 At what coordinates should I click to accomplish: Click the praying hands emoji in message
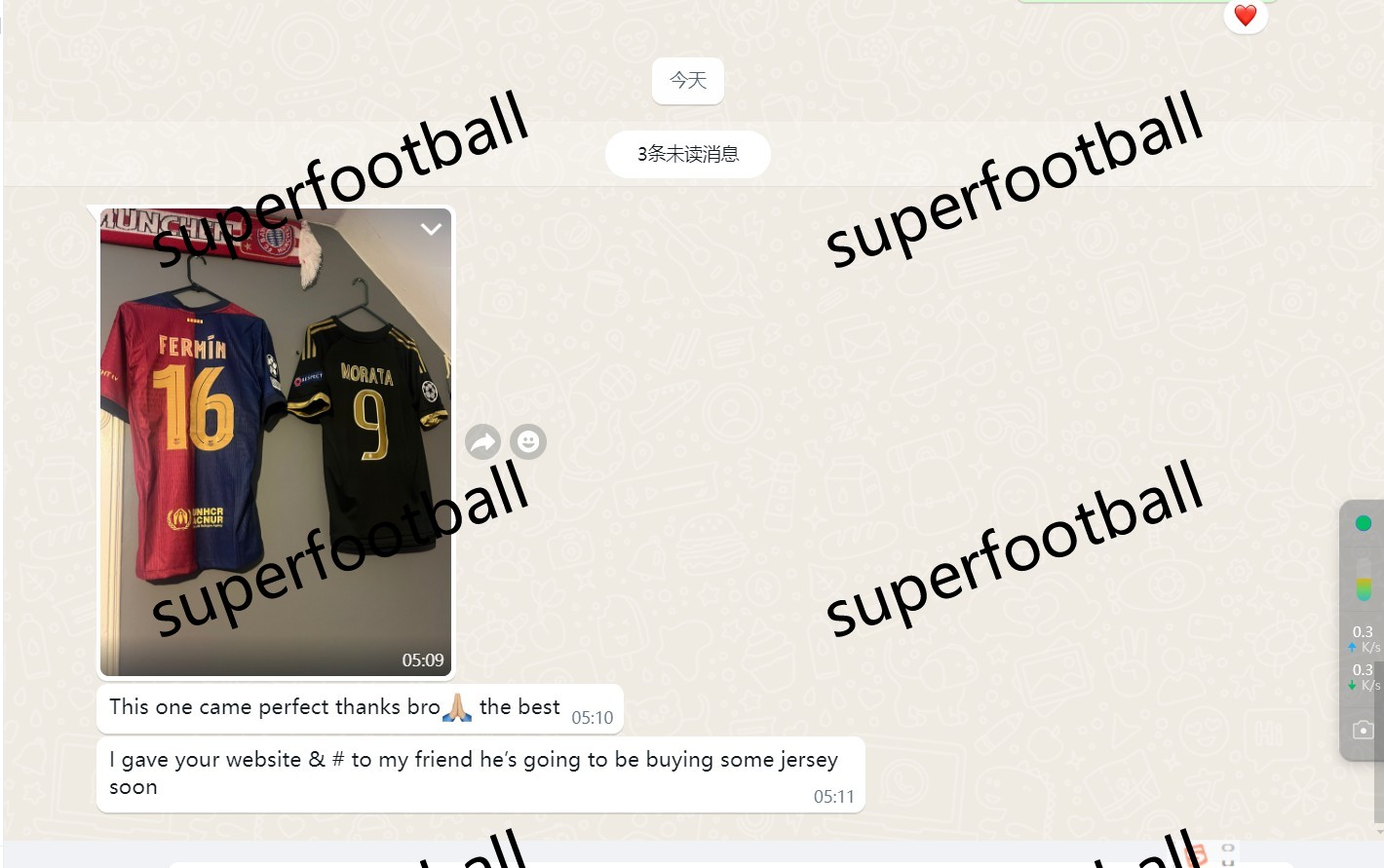point(457,707)
